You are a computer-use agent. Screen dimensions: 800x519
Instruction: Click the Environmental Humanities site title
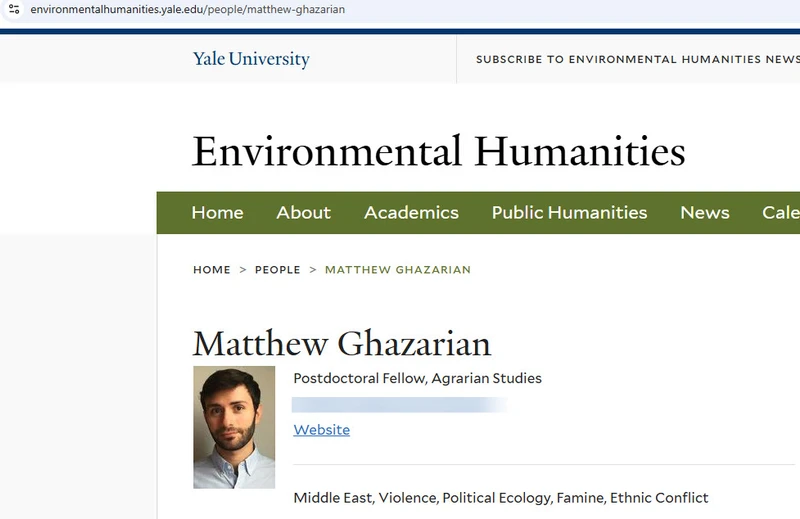tap(439, 151)
